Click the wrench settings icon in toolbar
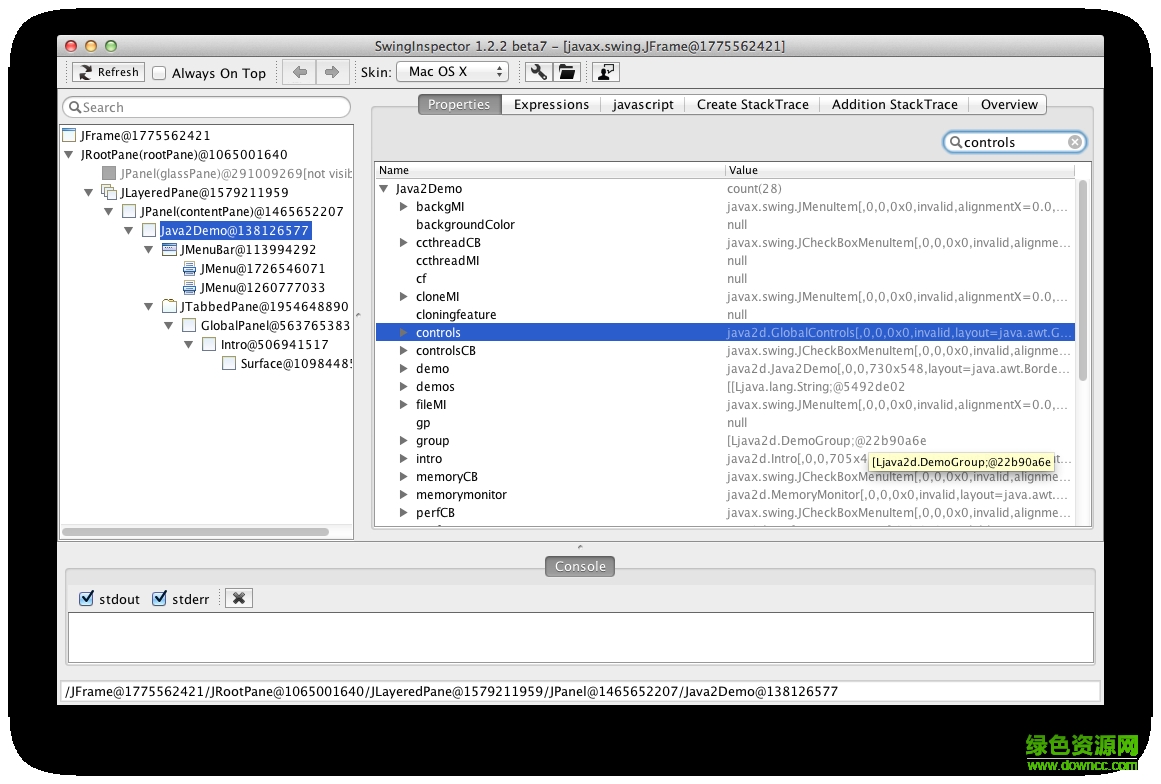The height and width of the screenshot is (784, 1161). point(537,72)
